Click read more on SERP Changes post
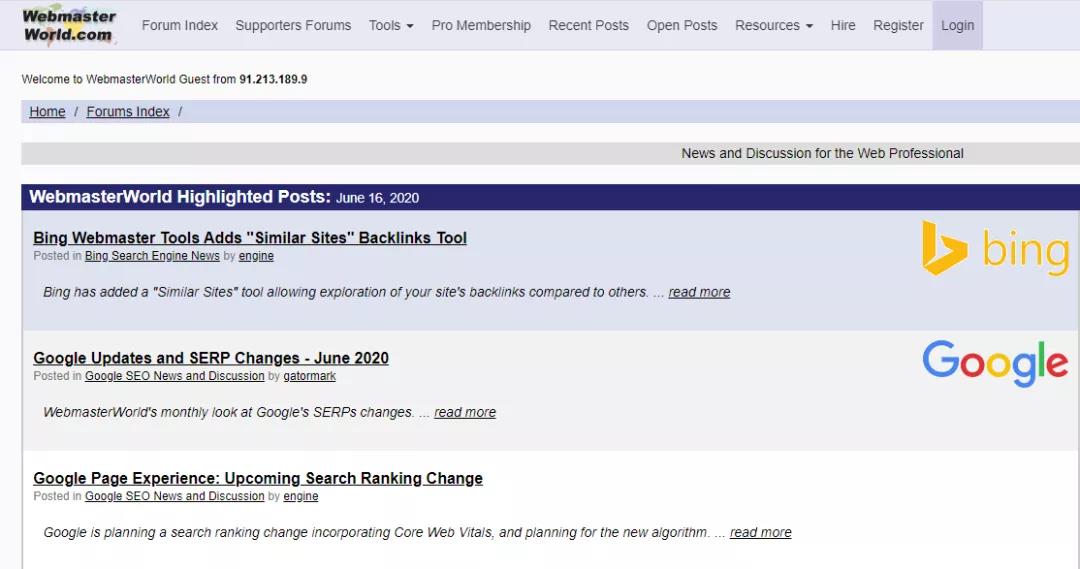The image size is (1080, 569). click(x=465, y=412)
